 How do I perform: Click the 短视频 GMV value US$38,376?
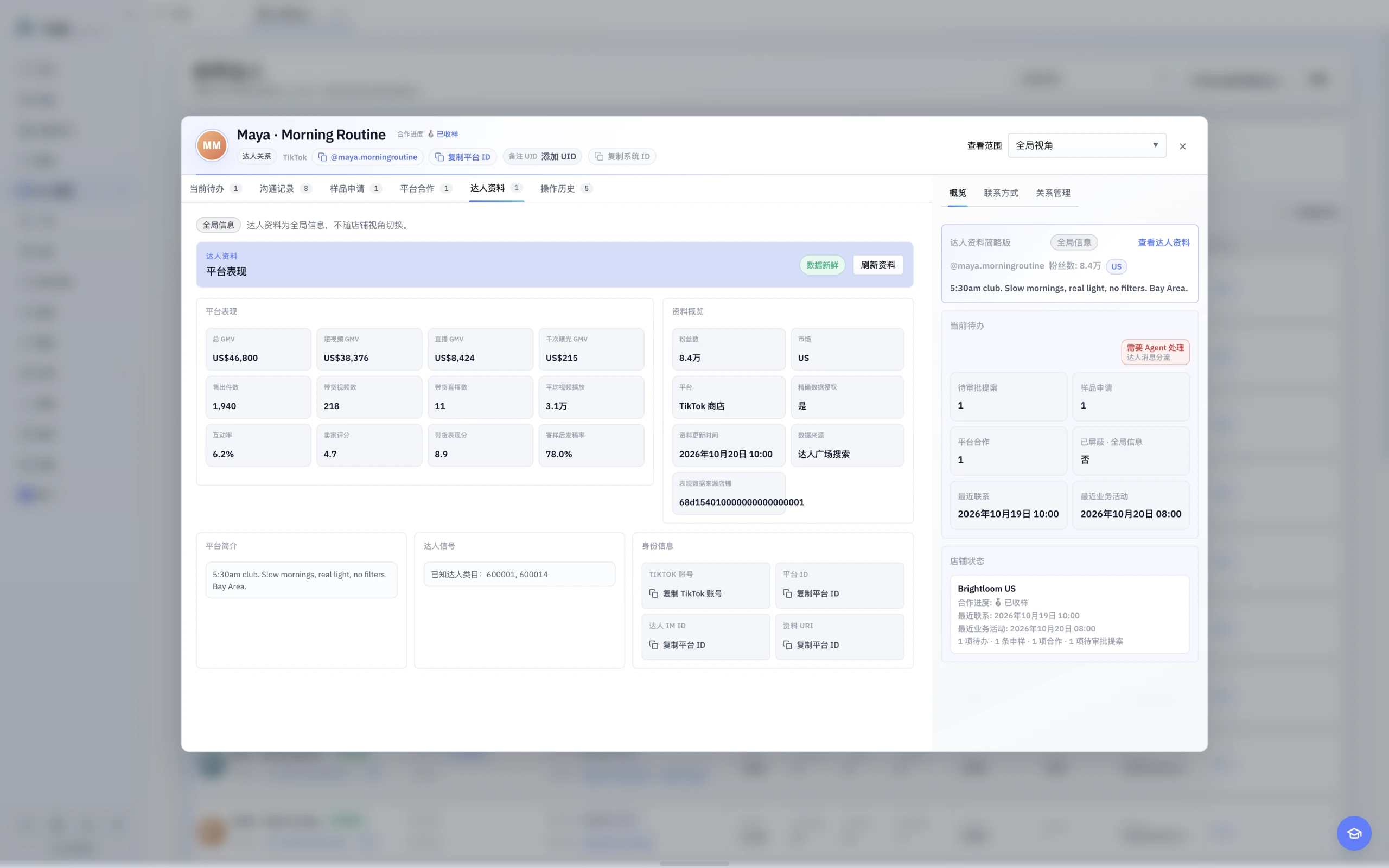tap(346, 358)
